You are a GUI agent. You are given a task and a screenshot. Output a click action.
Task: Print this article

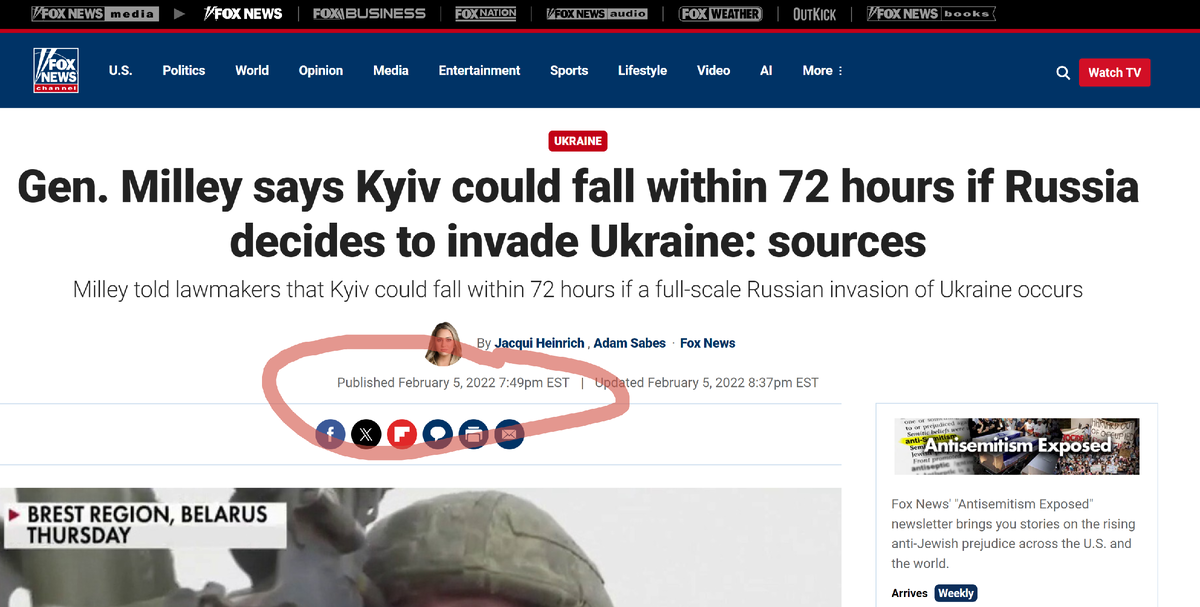click(x=473, y=434)
